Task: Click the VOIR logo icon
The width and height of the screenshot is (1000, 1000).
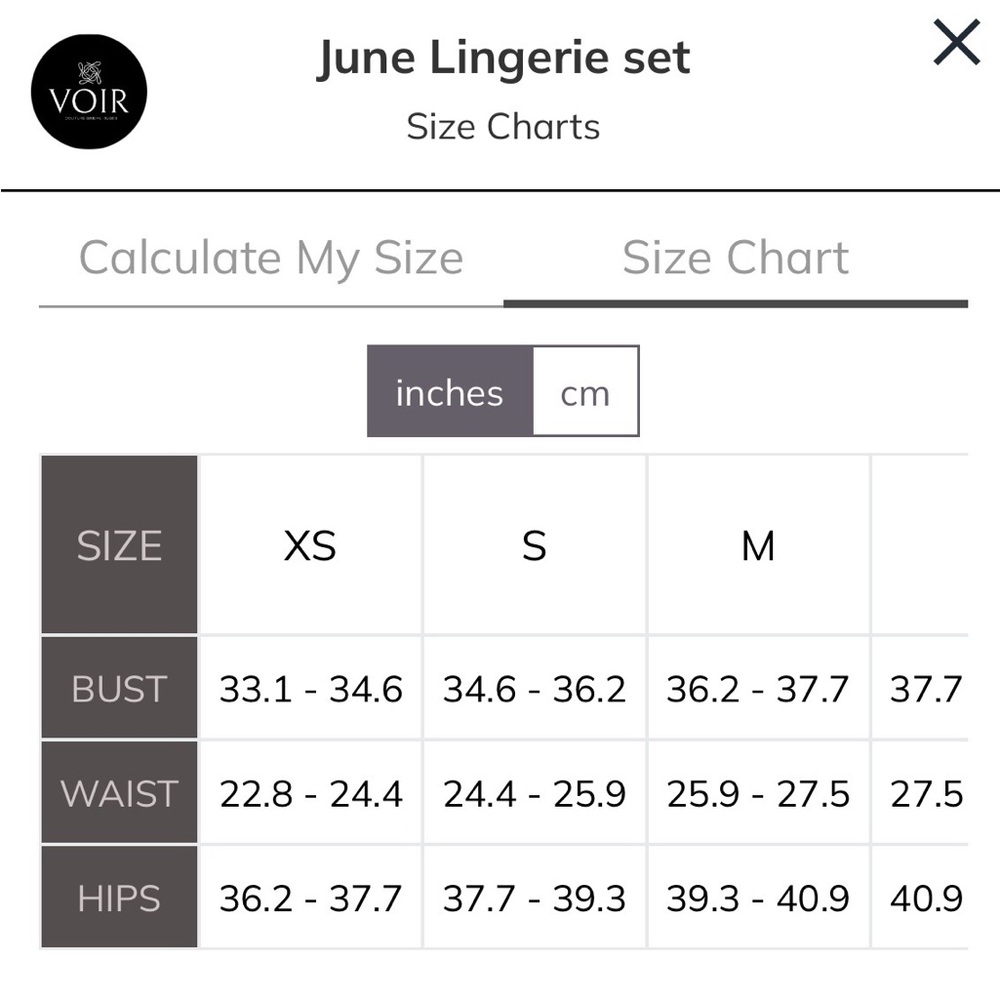Action: [x=89, y=92]
